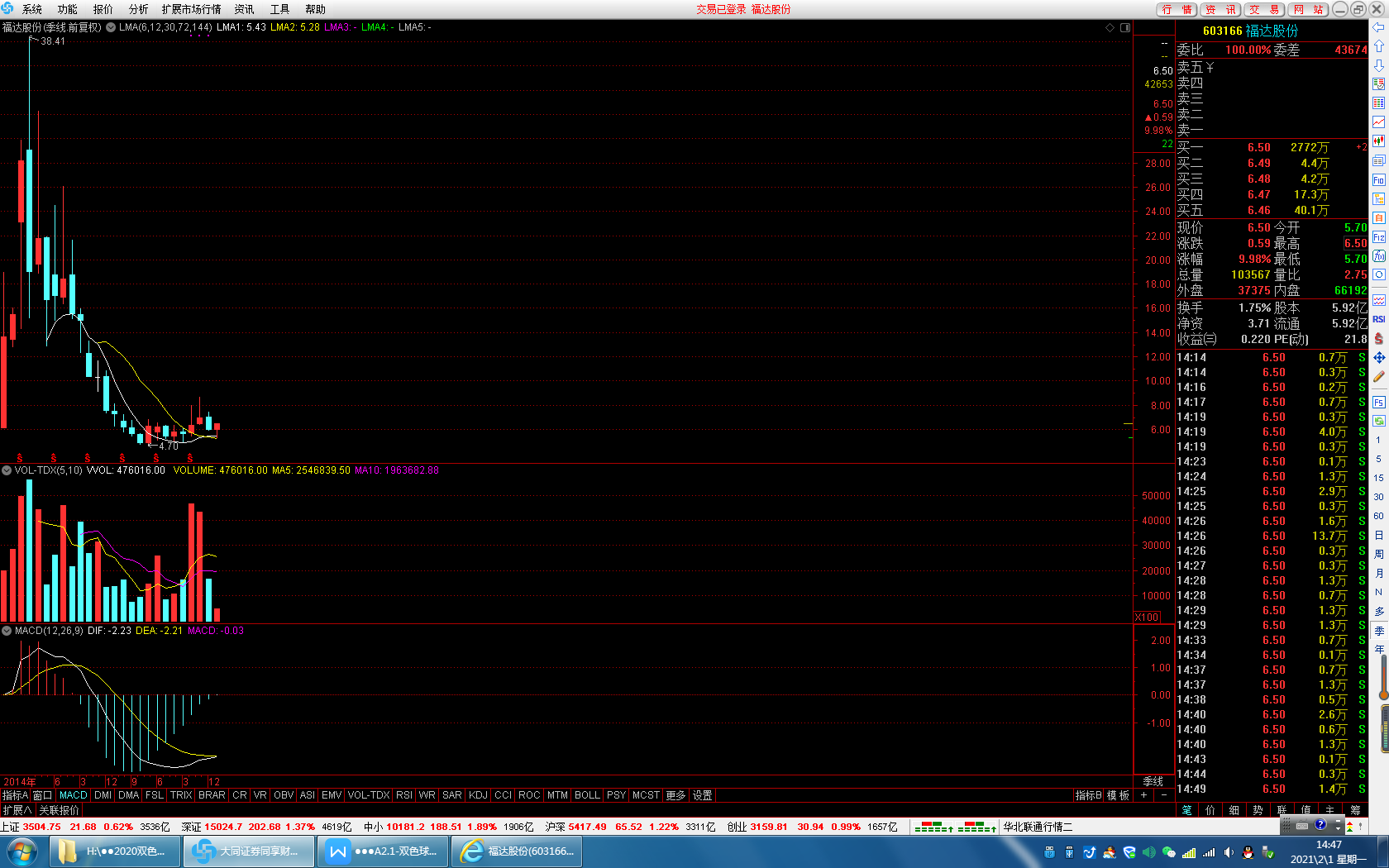Click the 网站 button at top right
Viewport: 1389px width, 868px height.
pyautogui.click(x=1308, y=9)
